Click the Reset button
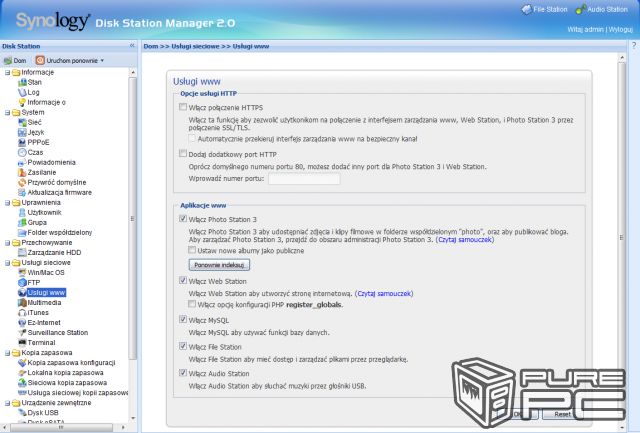Viewport: 640px width, 433px height. 562,414
